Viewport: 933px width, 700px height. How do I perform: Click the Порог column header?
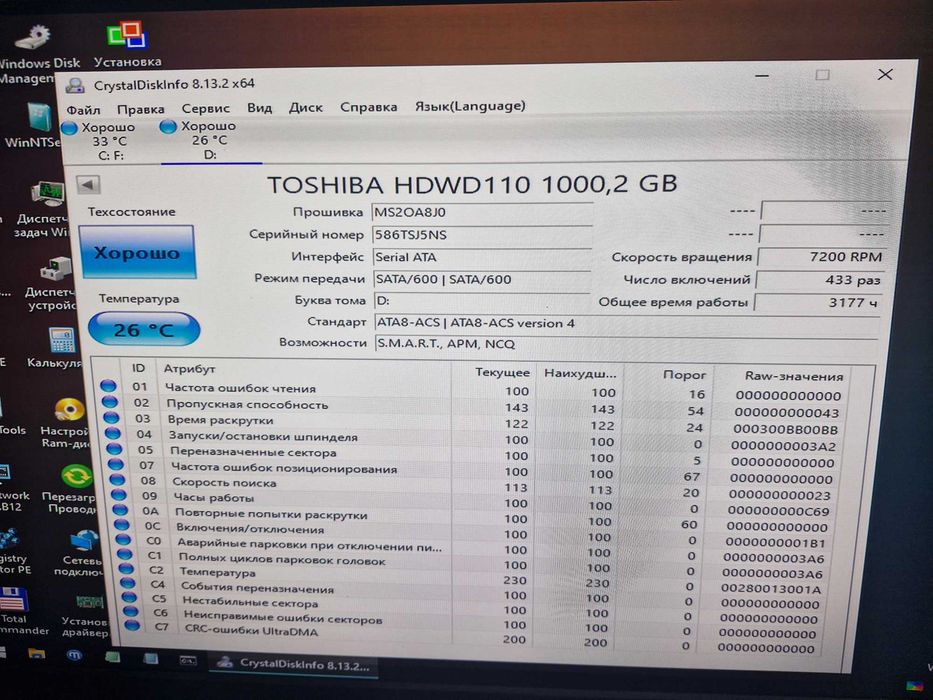(x=684, y=375)
